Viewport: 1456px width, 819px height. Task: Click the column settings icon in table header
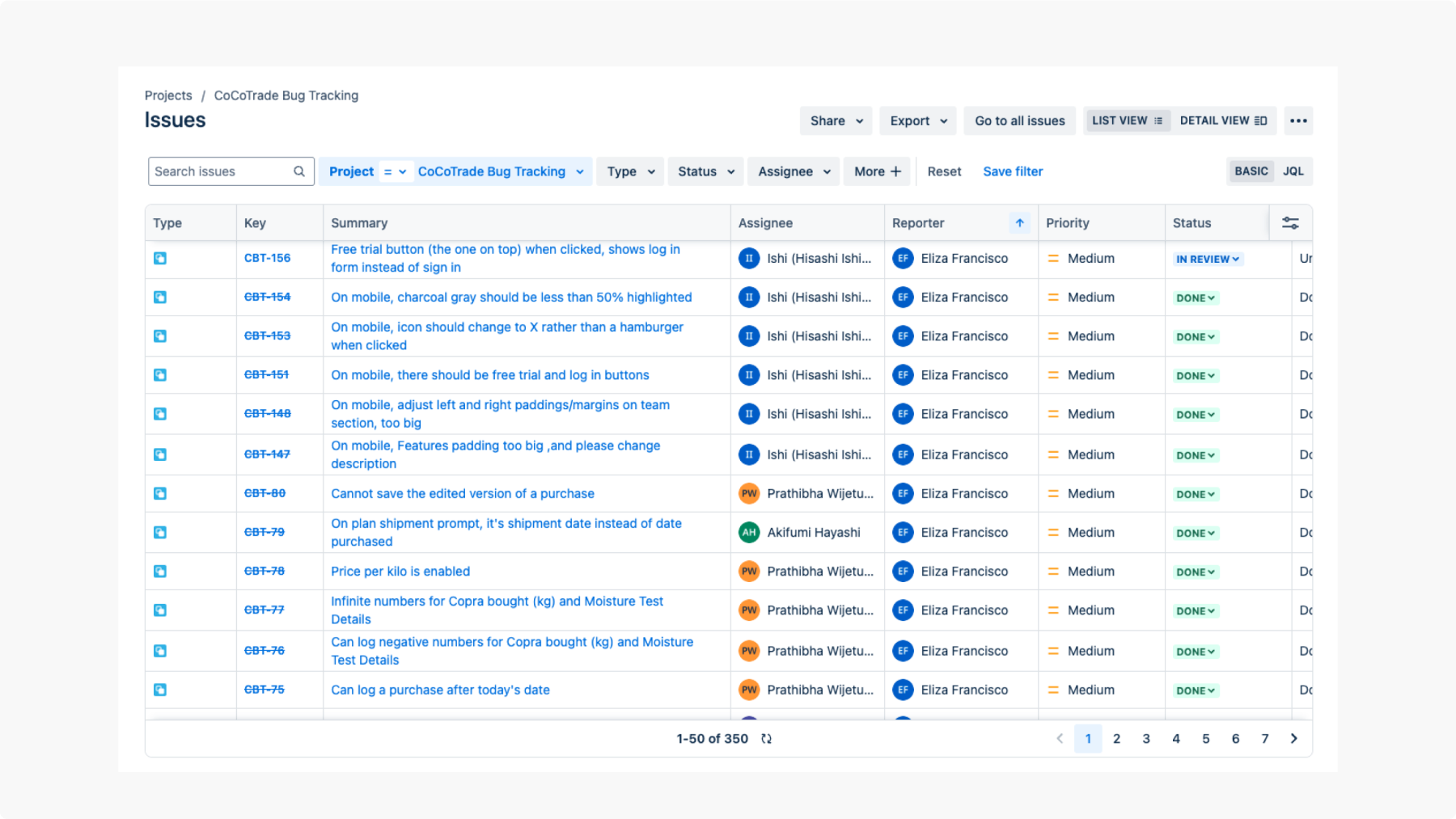[1290, 223]
